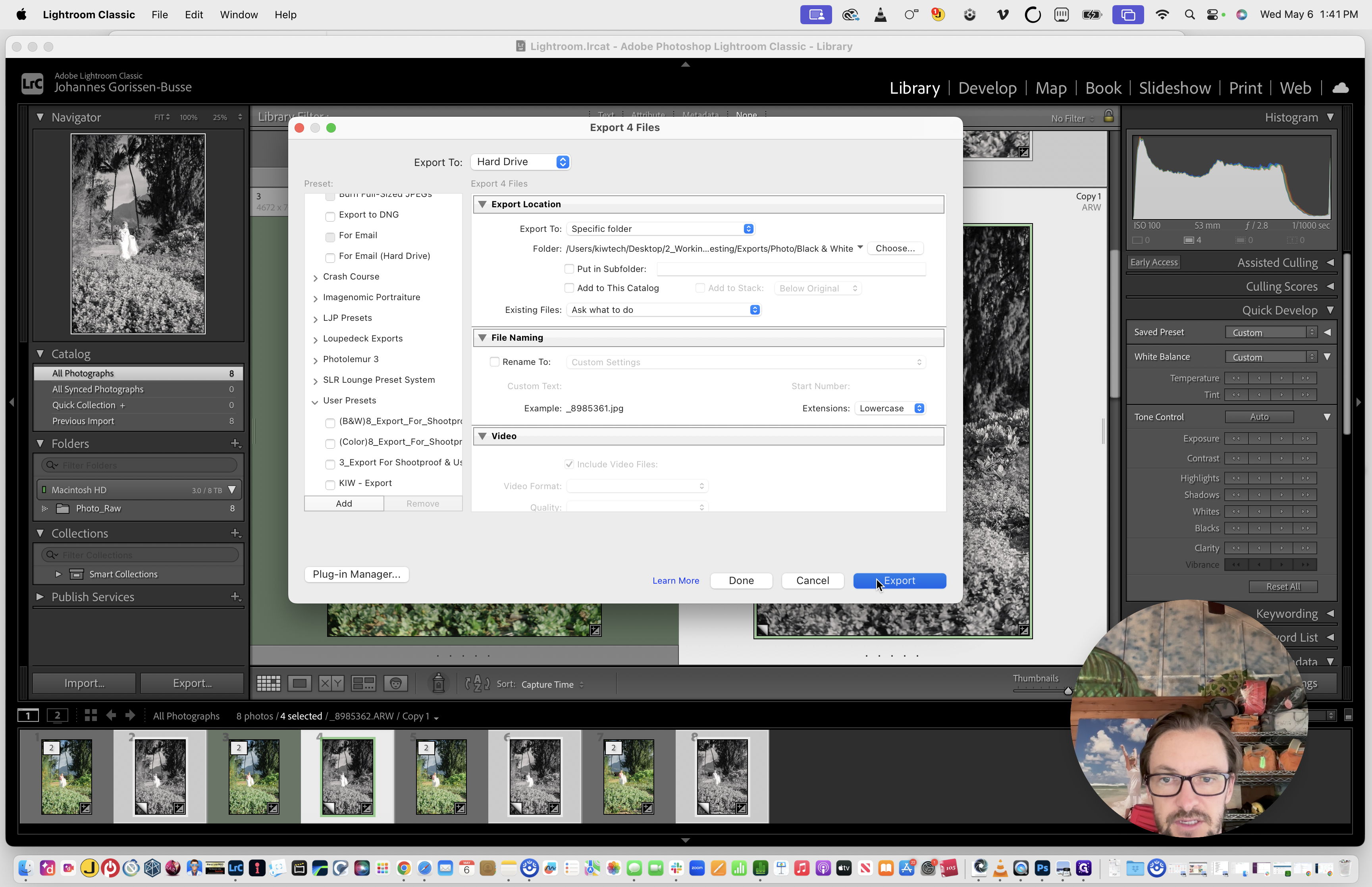
Task: Open People view face icon
Action: 395,684
